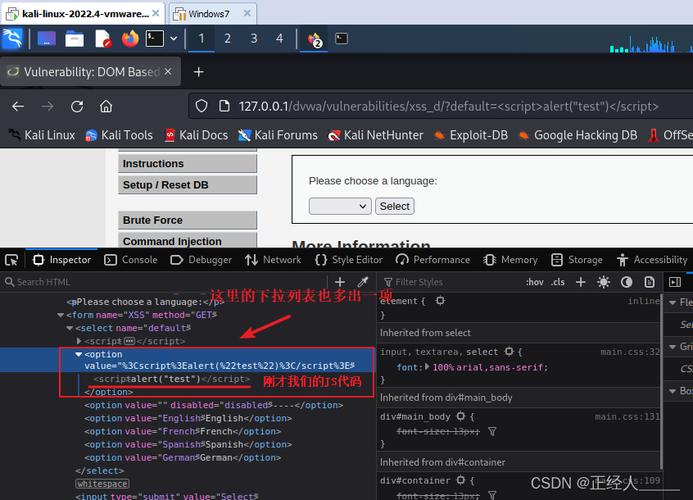Click the Search HTML field
The height and width of the screenshot is (500, 693).
164,282
